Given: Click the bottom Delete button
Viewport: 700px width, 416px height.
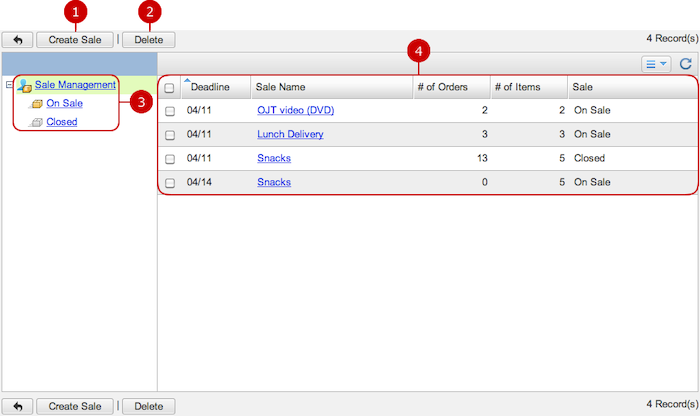Looking at the screenshot, I should point(149,406).
